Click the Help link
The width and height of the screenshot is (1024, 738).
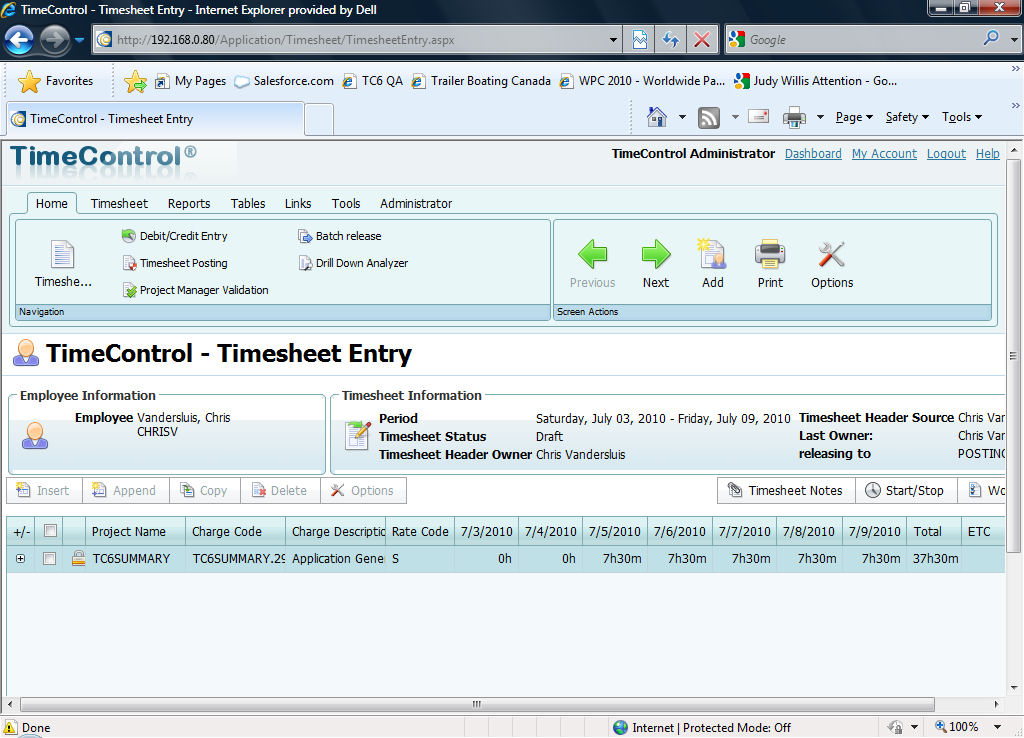[987, 153]
